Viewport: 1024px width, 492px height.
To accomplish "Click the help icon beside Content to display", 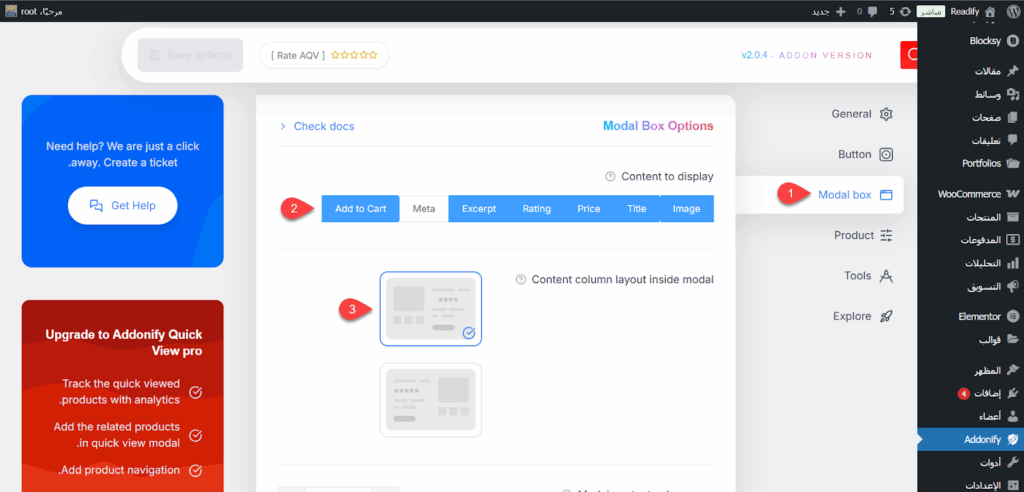I will point(610,176).
